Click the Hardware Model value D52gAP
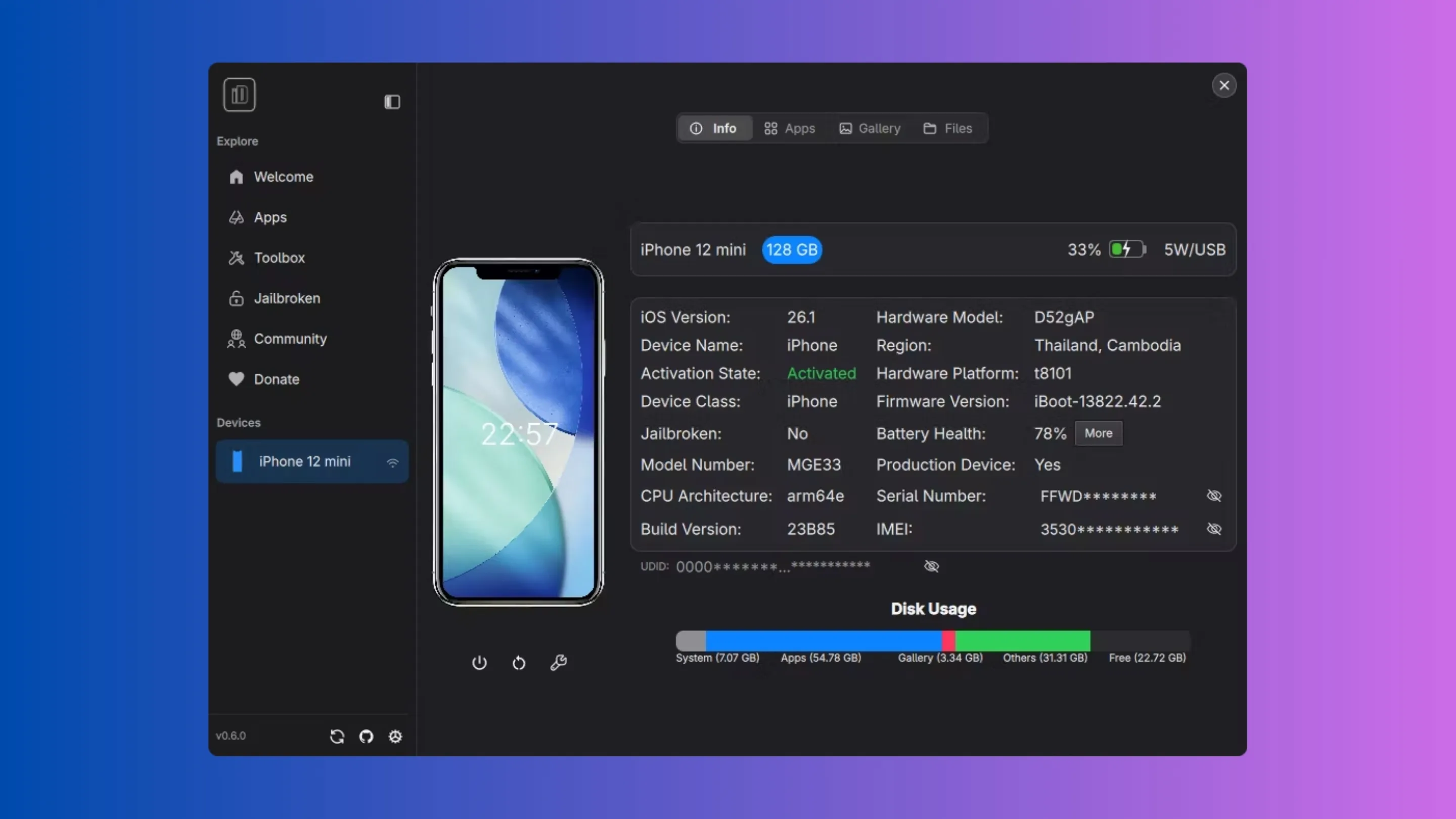 tap(1064, 317)
